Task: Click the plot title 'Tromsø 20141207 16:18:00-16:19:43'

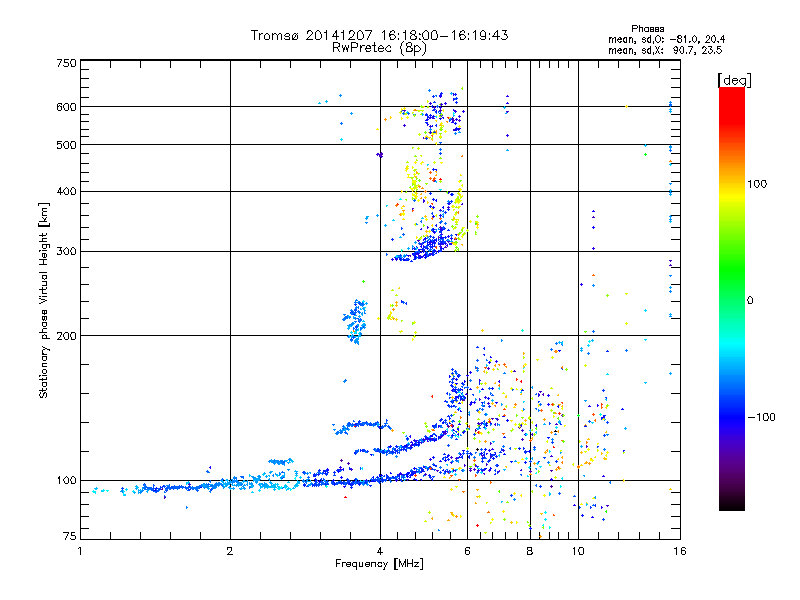Action: coord(379,35)
